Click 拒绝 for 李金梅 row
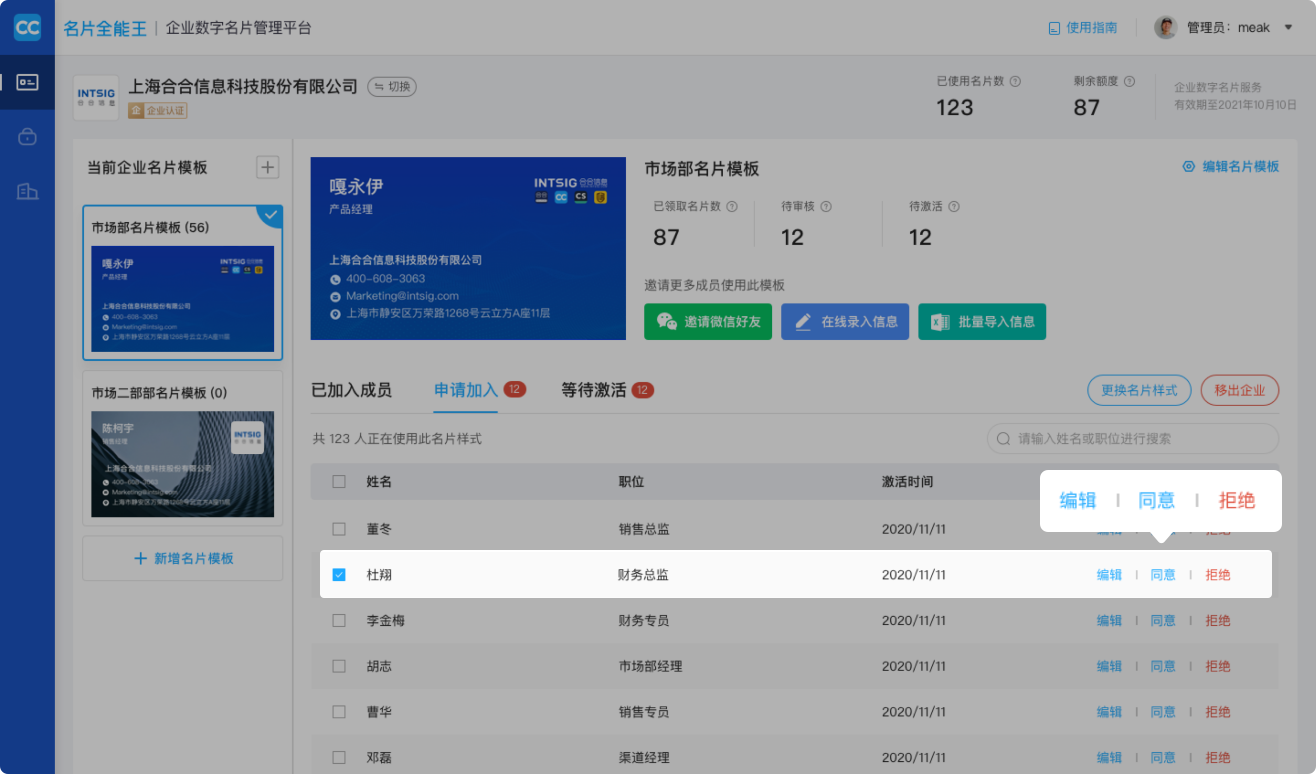Screen dimensions: 1316x774 tap(1218, 621)
